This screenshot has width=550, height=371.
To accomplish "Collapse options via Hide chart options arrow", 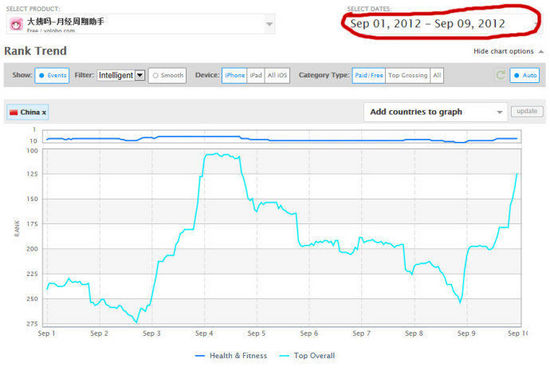I will [x=541, y=52].
